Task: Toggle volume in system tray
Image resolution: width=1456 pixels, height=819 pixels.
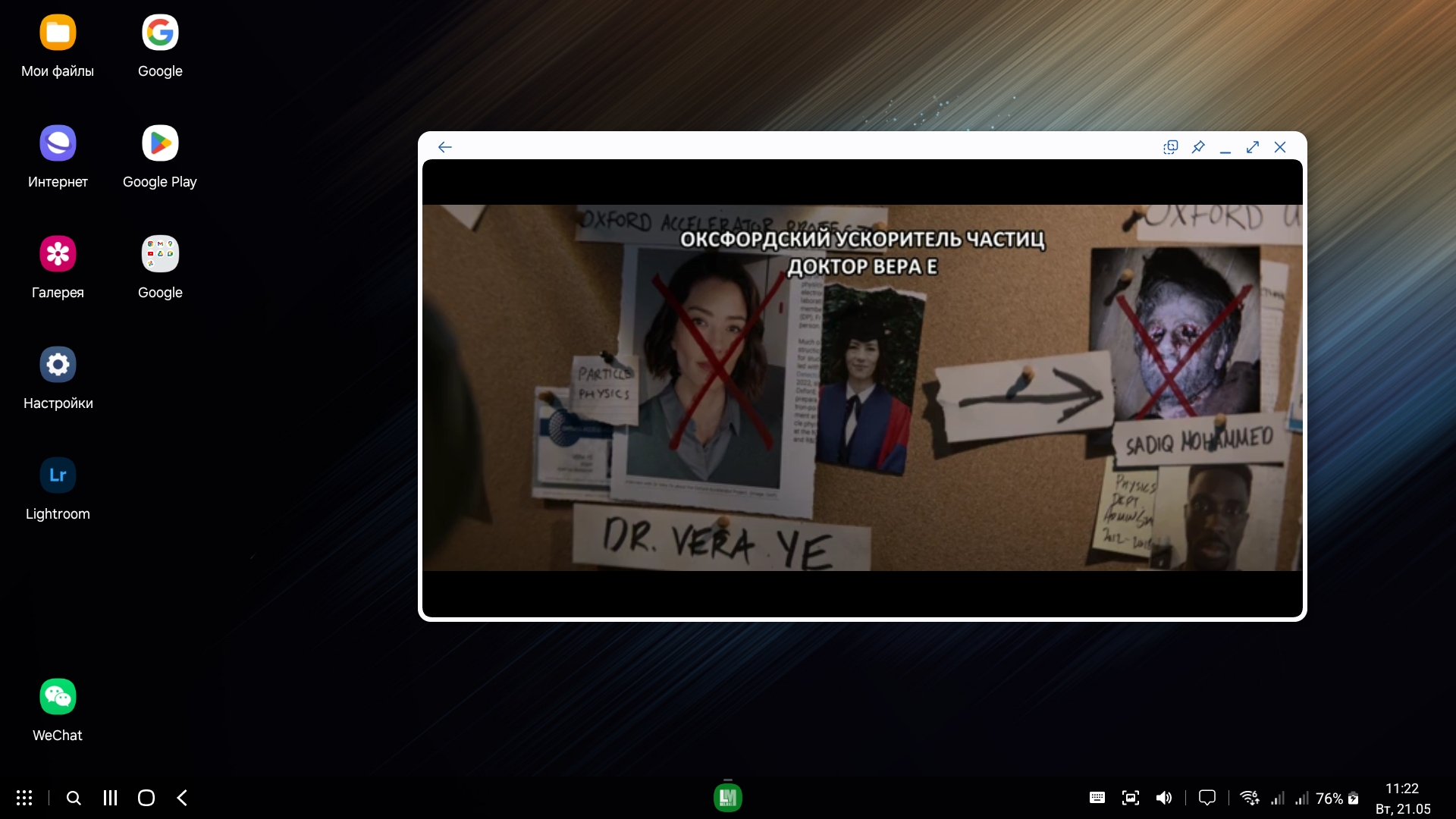Action: pyautogui.click(x=1163, y=797)
